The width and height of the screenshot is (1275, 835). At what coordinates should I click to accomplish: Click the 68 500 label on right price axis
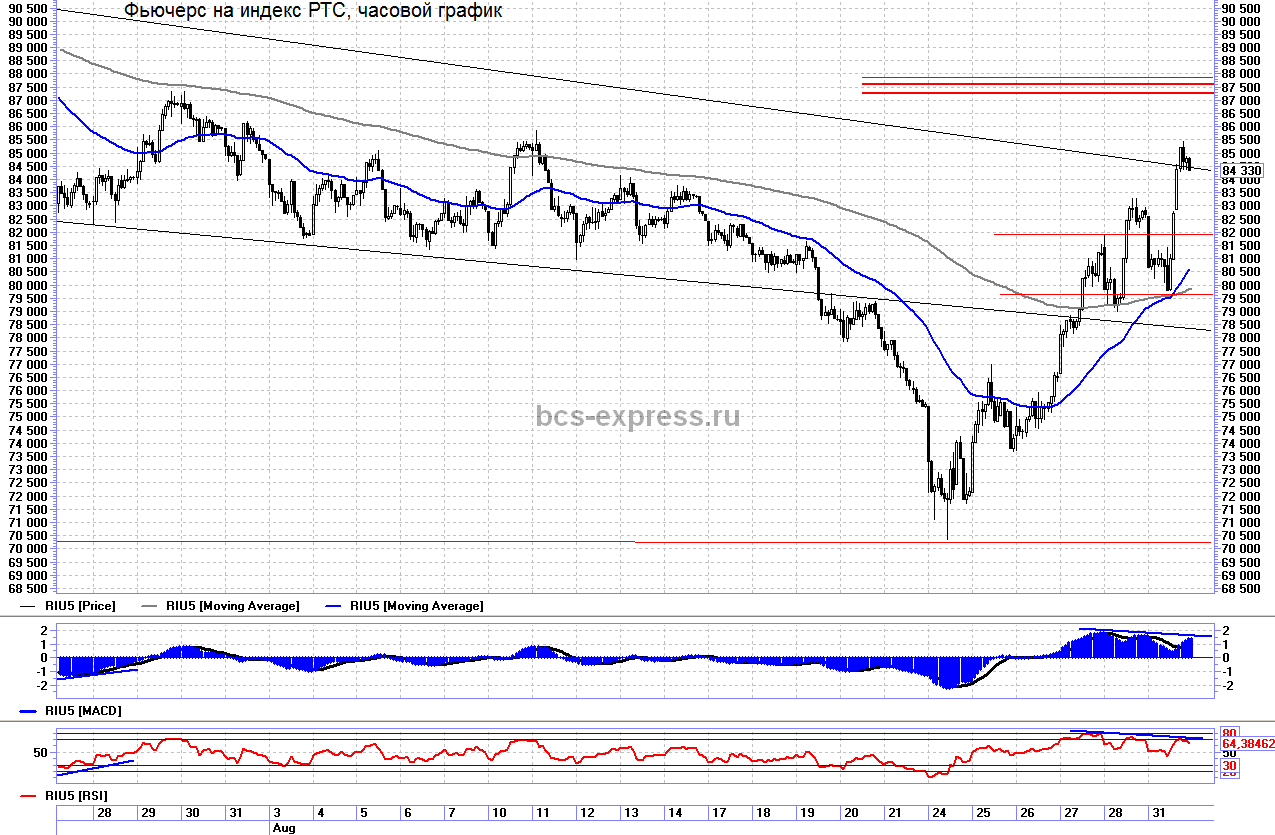click(x=1242, y=589)
